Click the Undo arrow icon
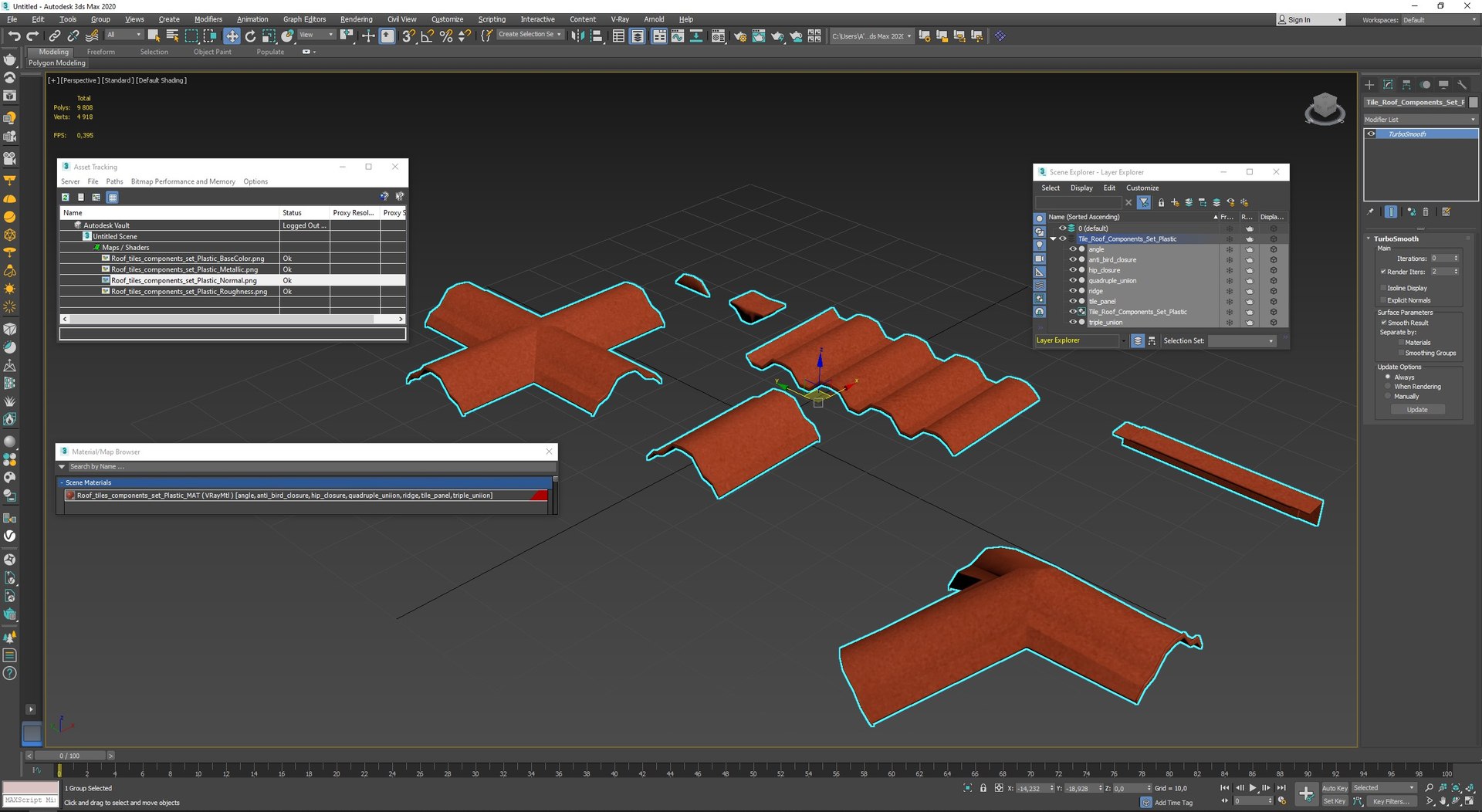Image resolution: width=1482 pixels, height=812 pixels. pyautogui.click(x=14, y=36)
